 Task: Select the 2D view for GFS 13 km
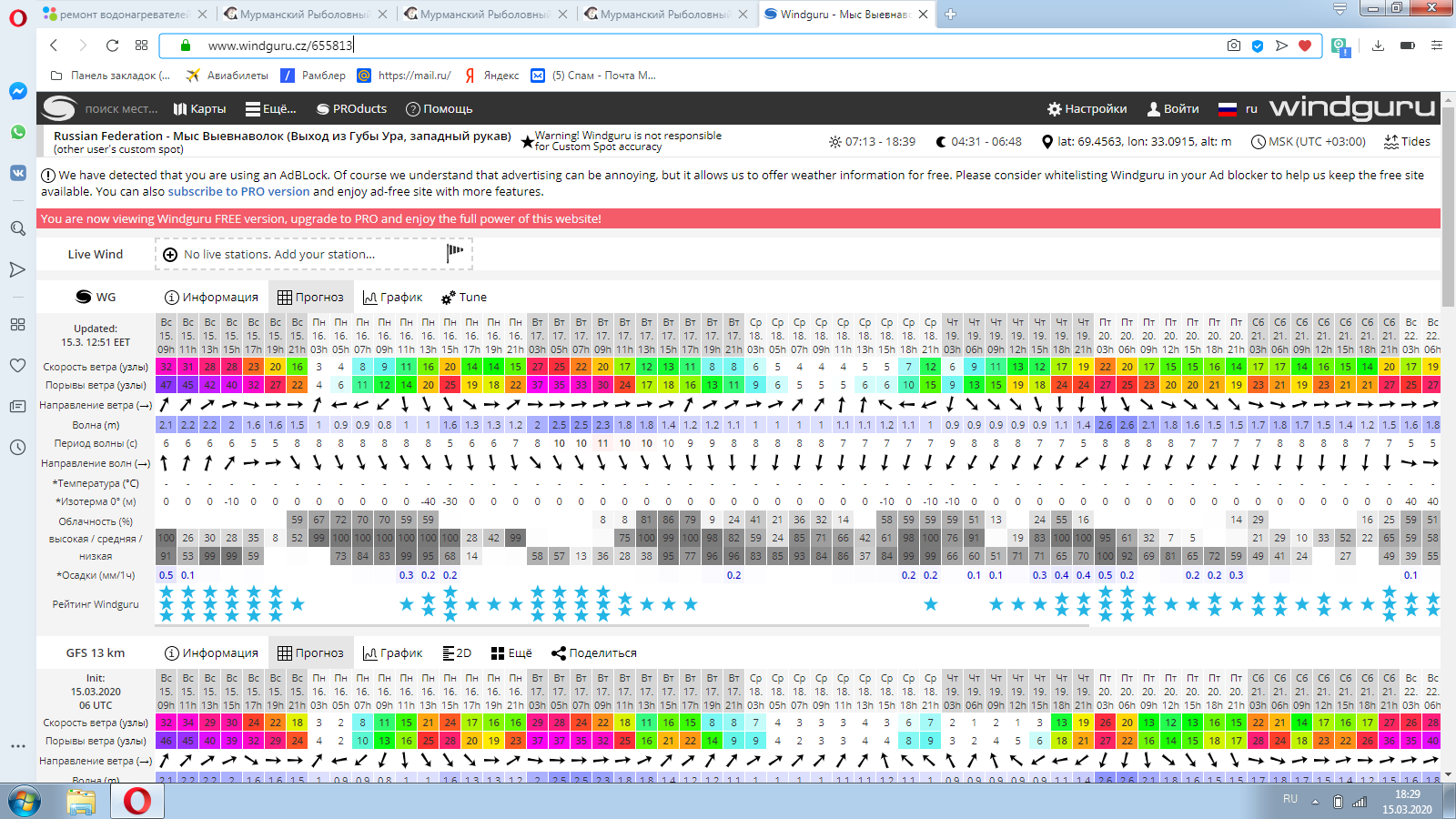coord(457,653)
